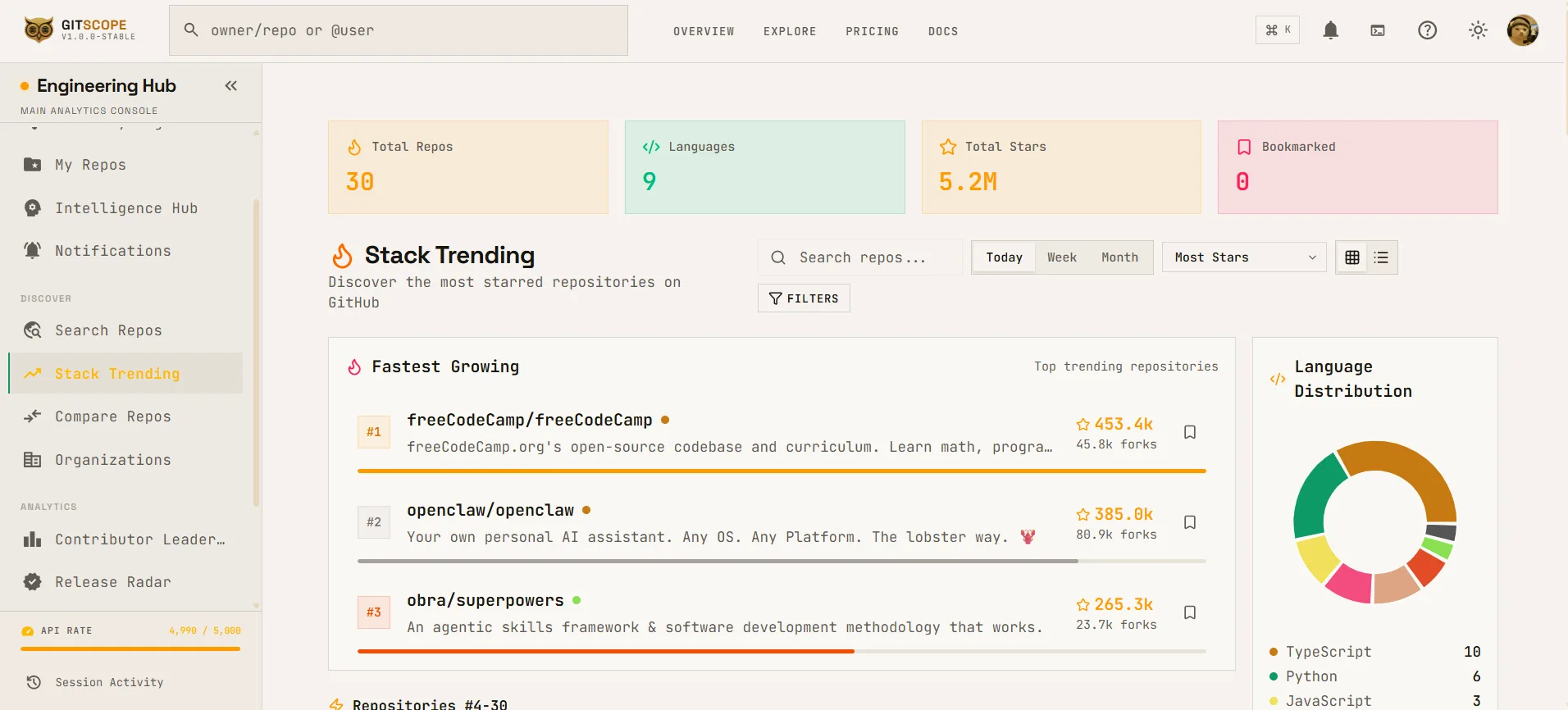
Task: Click the search magnifier icon in header
Action: coord(191,30)
